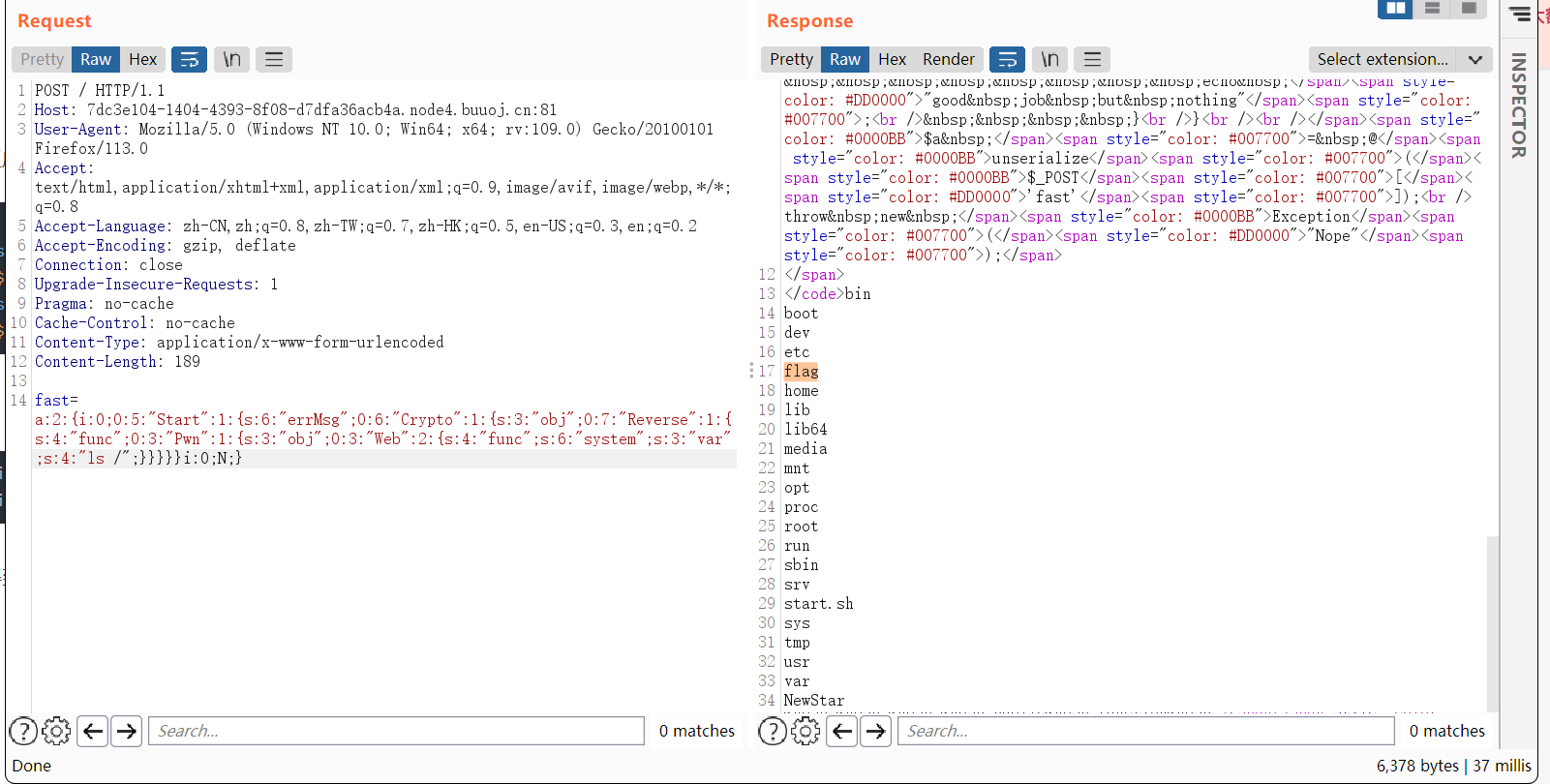Toggle word wrap in Request panel
The height and width of the screenshot is (784, 1550).
coord(190,59)
